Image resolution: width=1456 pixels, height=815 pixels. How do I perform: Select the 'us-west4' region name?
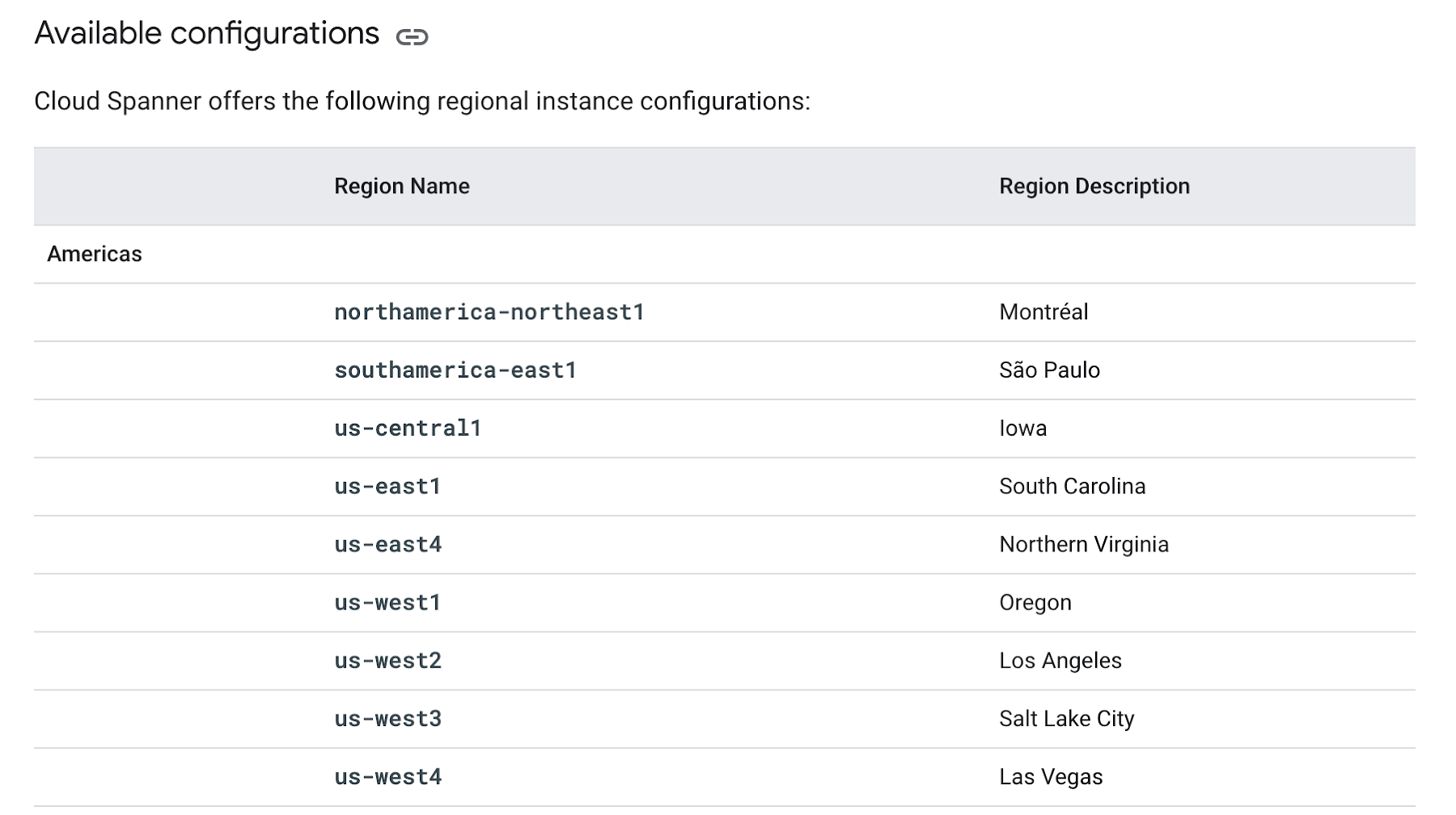[x=388, y=778]
